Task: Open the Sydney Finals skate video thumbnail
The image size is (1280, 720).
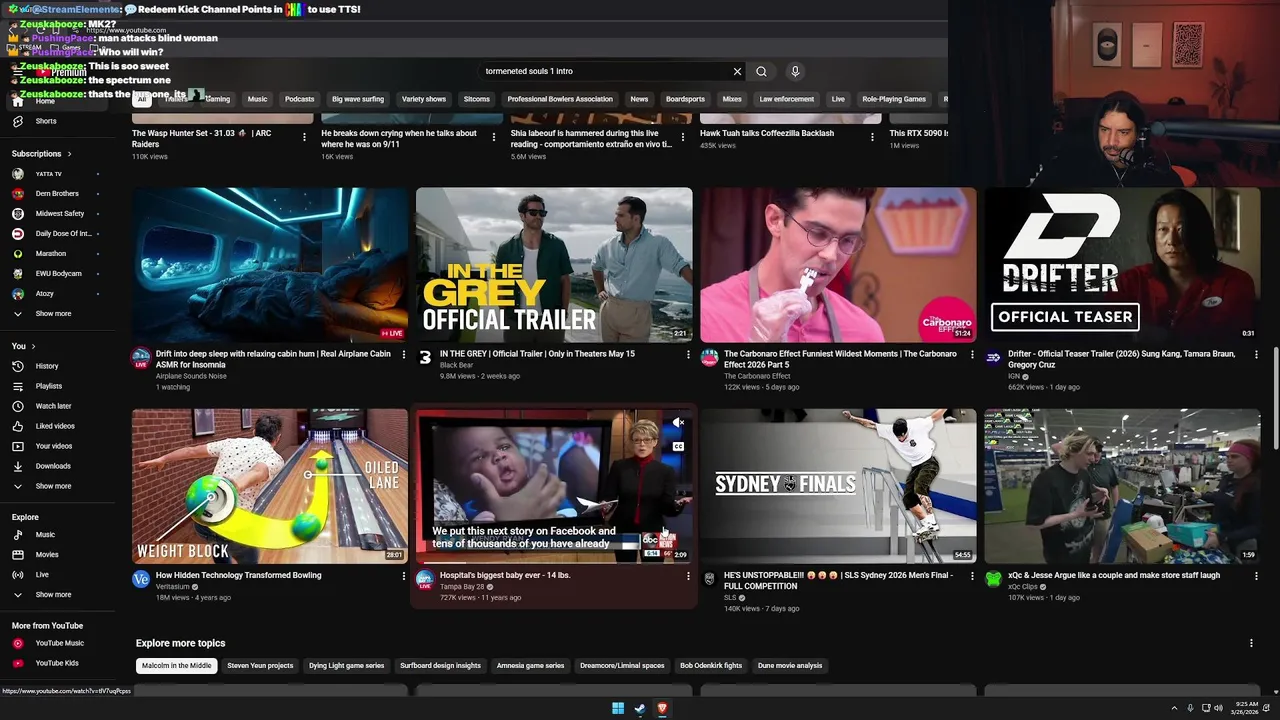Action: point(838,486)
